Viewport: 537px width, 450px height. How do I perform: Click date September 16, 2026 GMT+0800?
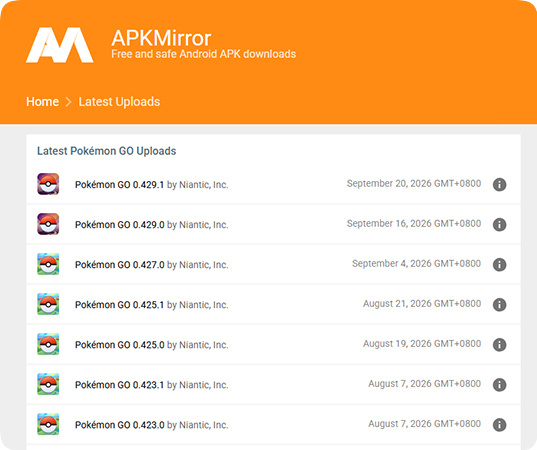tap(414, 224)
